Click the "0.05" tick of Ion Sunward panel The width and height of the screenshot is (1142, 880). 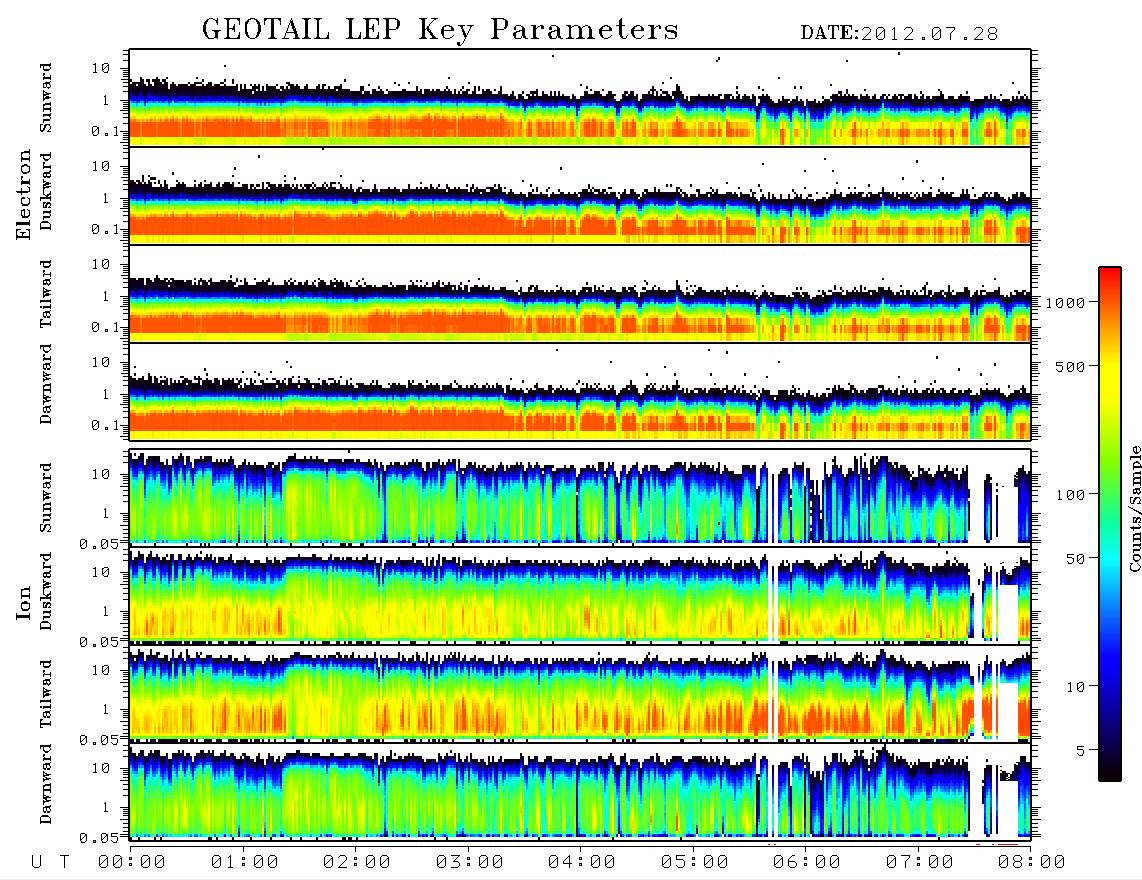[x=99, y=543]
